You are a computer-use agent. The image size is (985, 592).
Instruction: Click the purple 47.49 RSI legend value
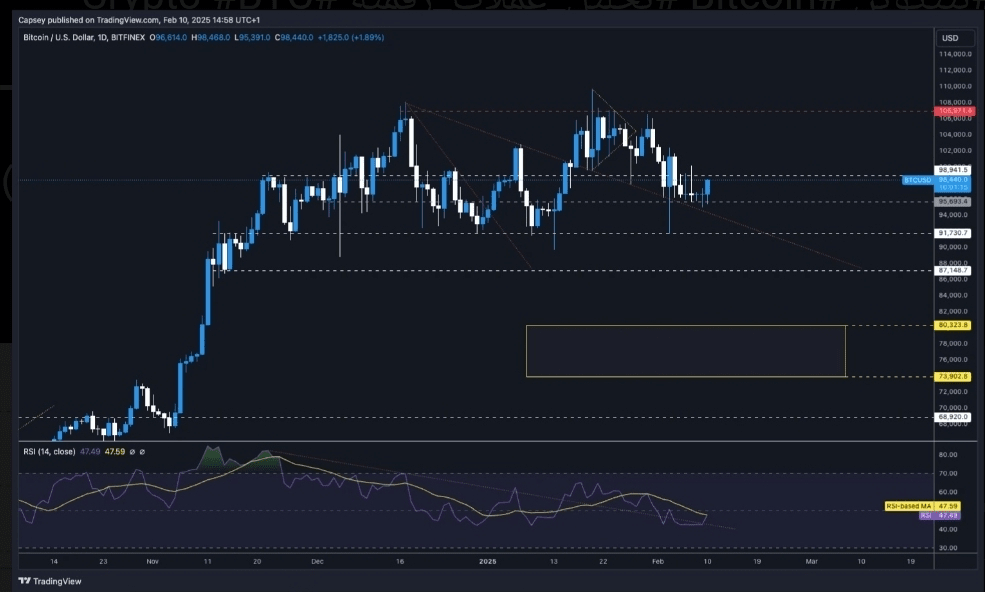tap(90, 452)
